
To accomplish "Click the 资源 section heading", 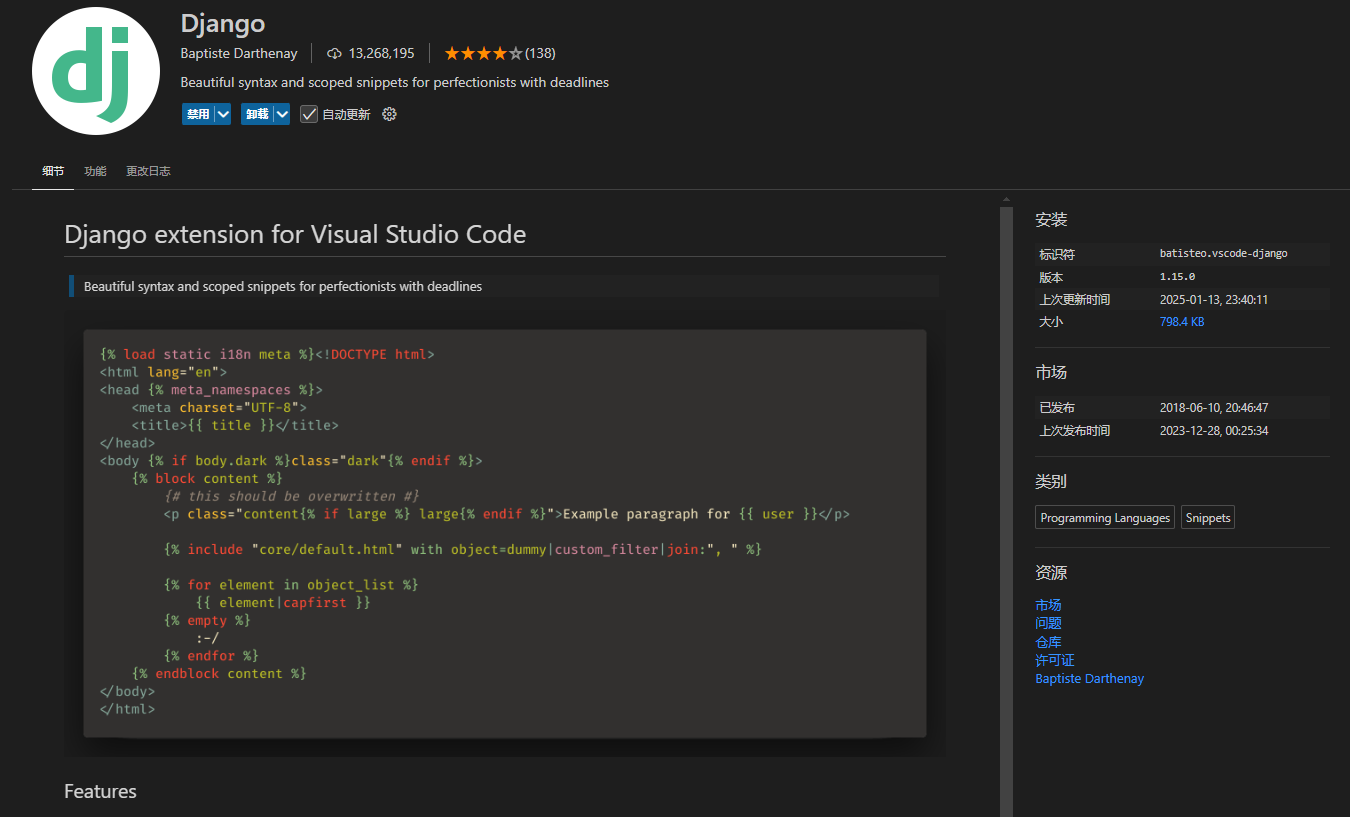I will click(1051, 573).
